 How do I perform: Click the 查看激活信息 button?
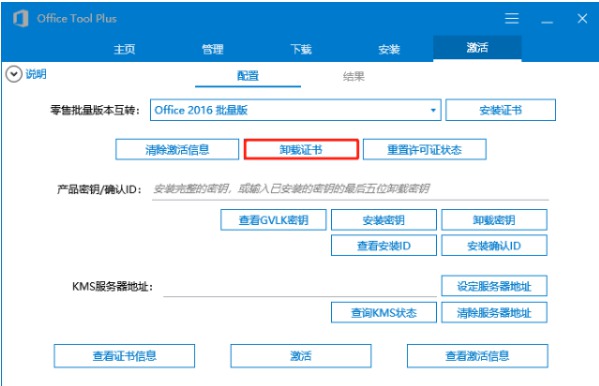pos(478,356)
